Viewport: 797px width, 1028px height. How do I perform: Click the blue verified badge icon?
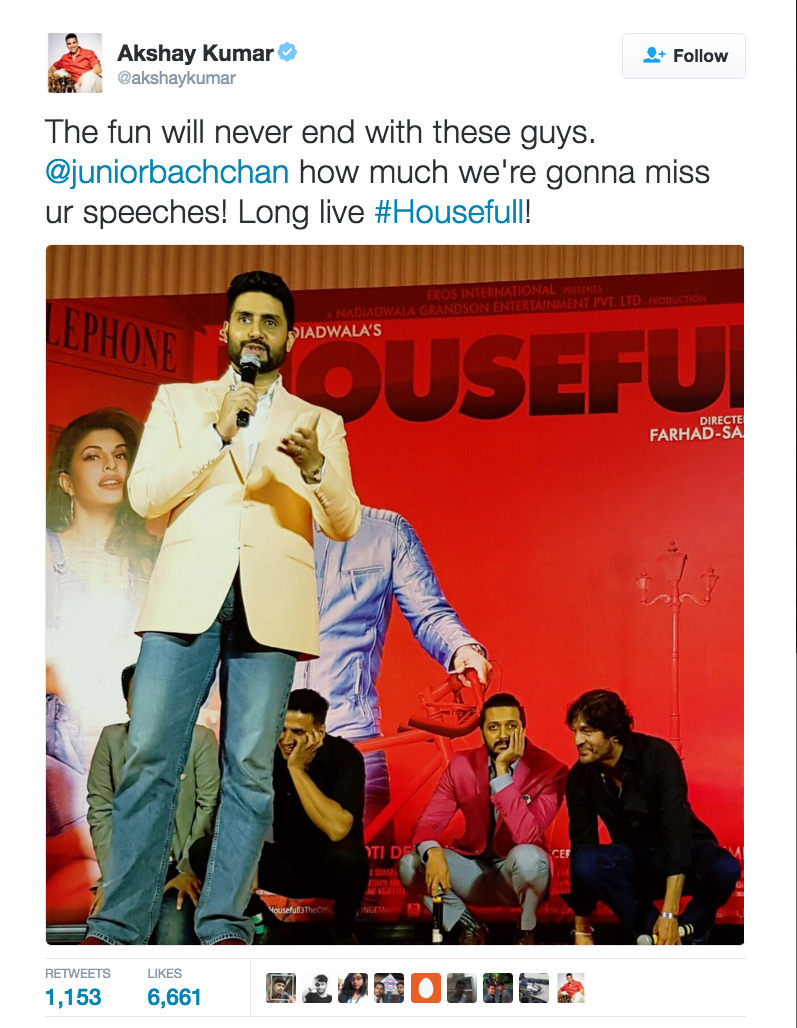click(x=287, y=52)
